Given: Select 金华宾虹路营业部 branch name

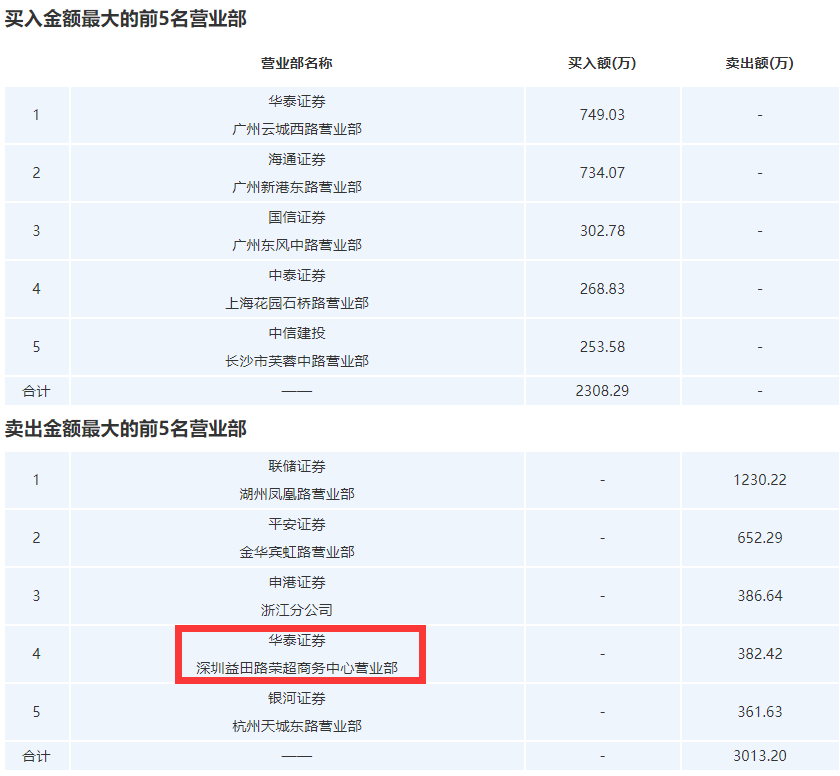Looking at the screenshot, I should pos(297,552).
